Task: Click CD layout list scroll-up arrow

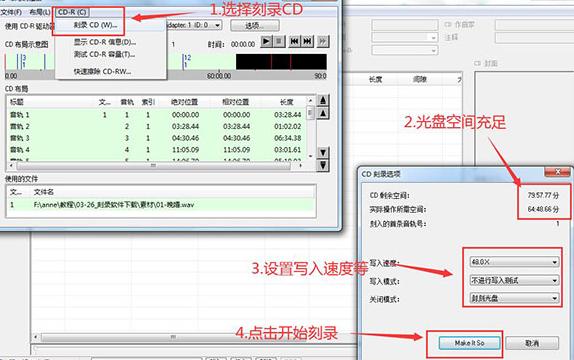Action: [310, 100]
